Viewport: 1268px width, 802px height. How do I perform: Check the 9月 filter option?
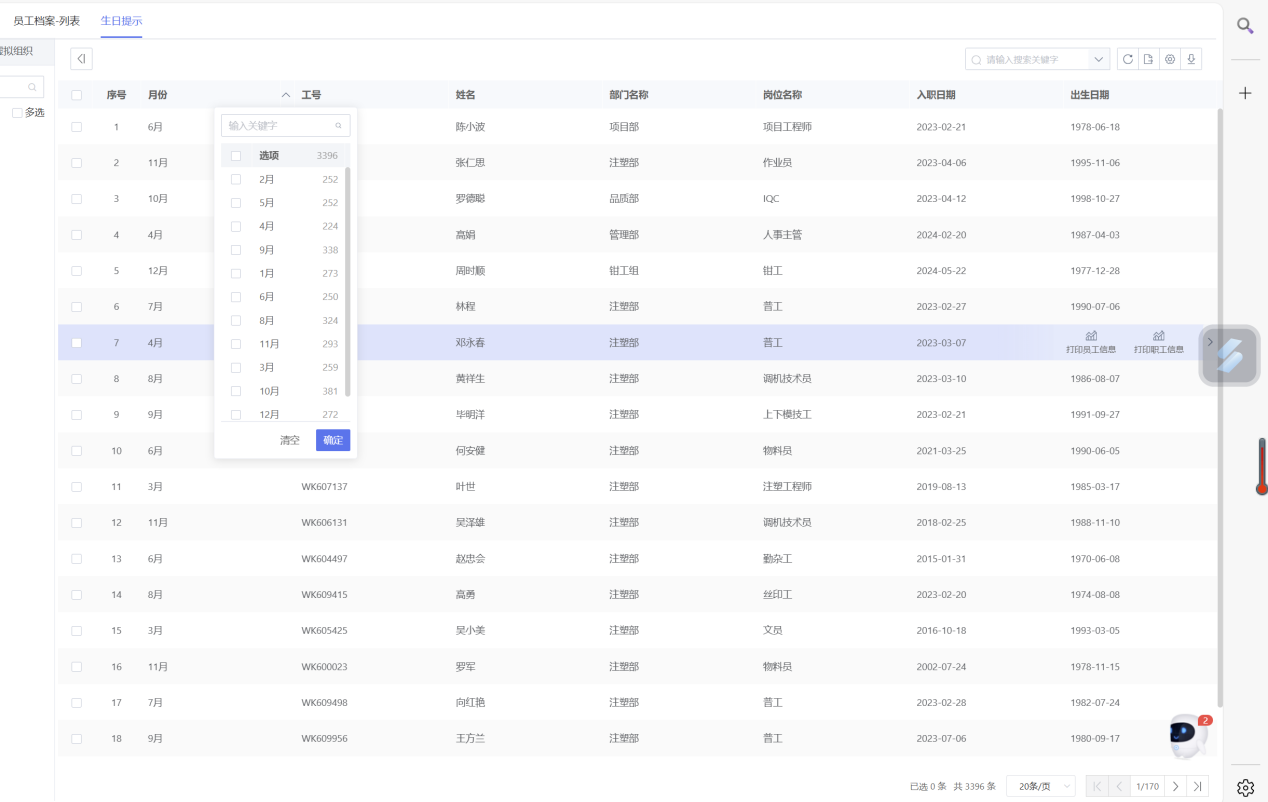(236, 250)
